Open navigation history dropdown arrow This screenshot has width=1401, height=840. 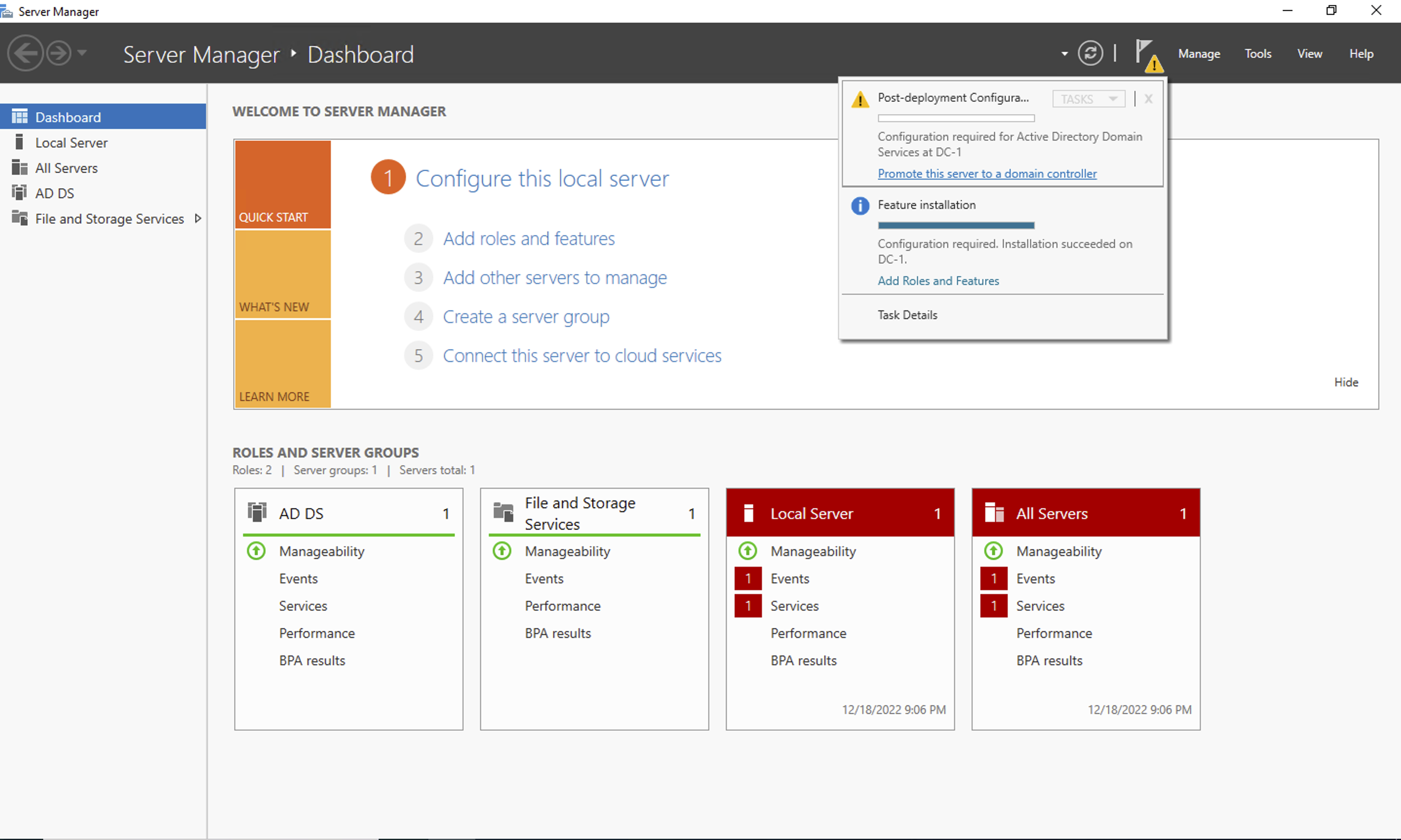(82, 53)
